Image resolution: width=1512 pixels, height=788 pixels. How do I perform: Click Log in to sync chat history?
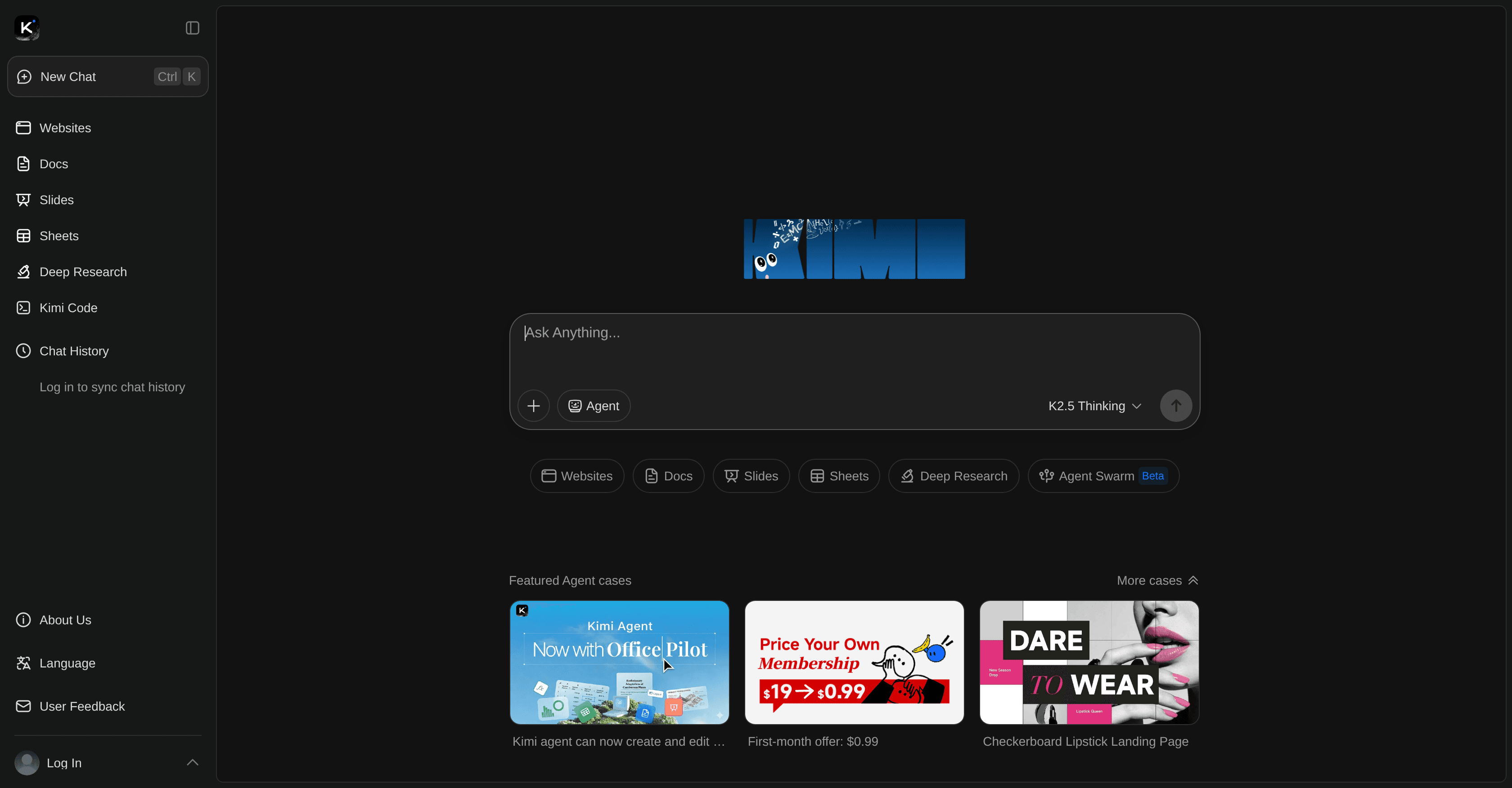[112, 387]
